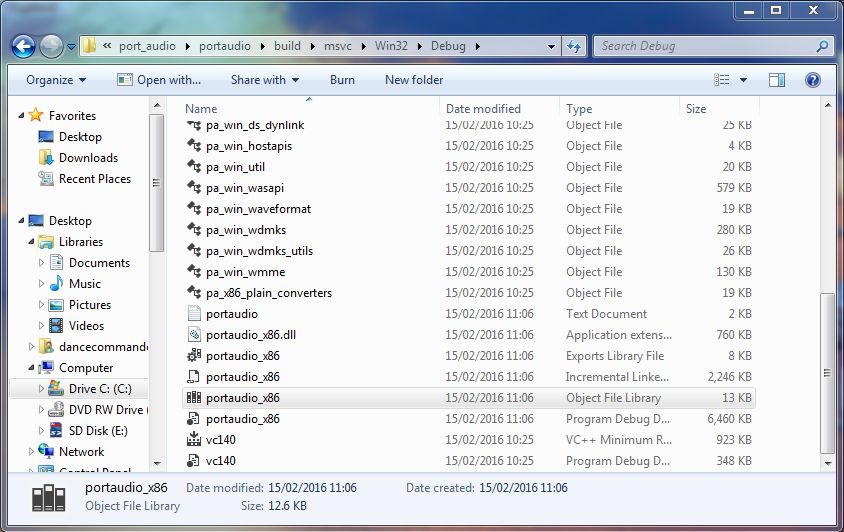The height and width of the screenshot is (532, 844).
Task: Open Recent Places in Favorites
Action: coord(95,179)
